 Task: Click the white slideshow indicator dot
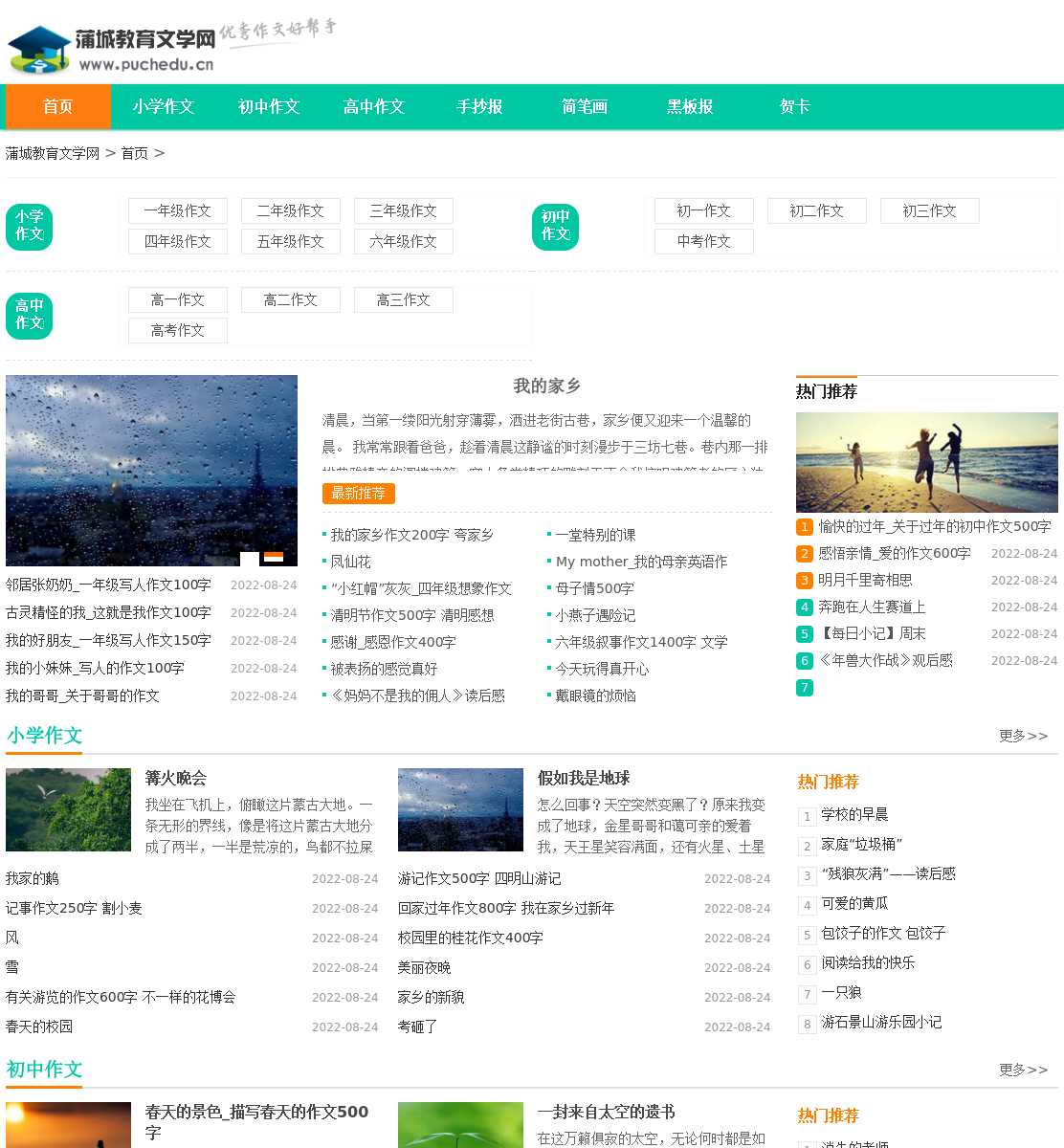pyautogui.click(x=249, y=559)
